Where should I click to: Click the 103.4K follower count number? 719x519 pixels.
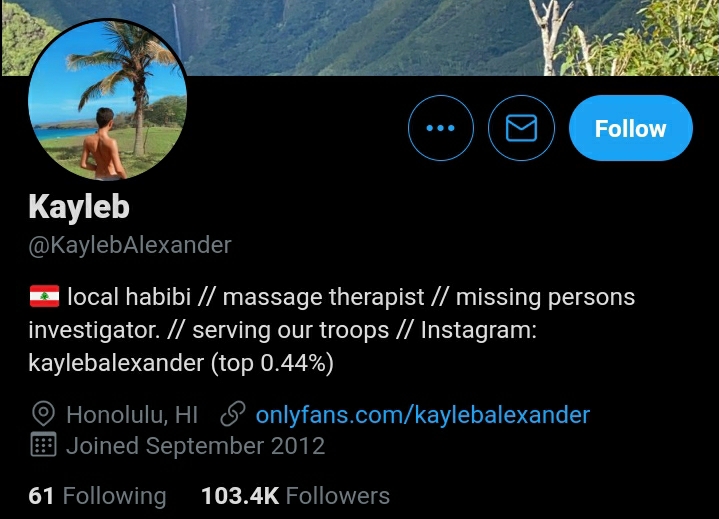pos(240,496)
